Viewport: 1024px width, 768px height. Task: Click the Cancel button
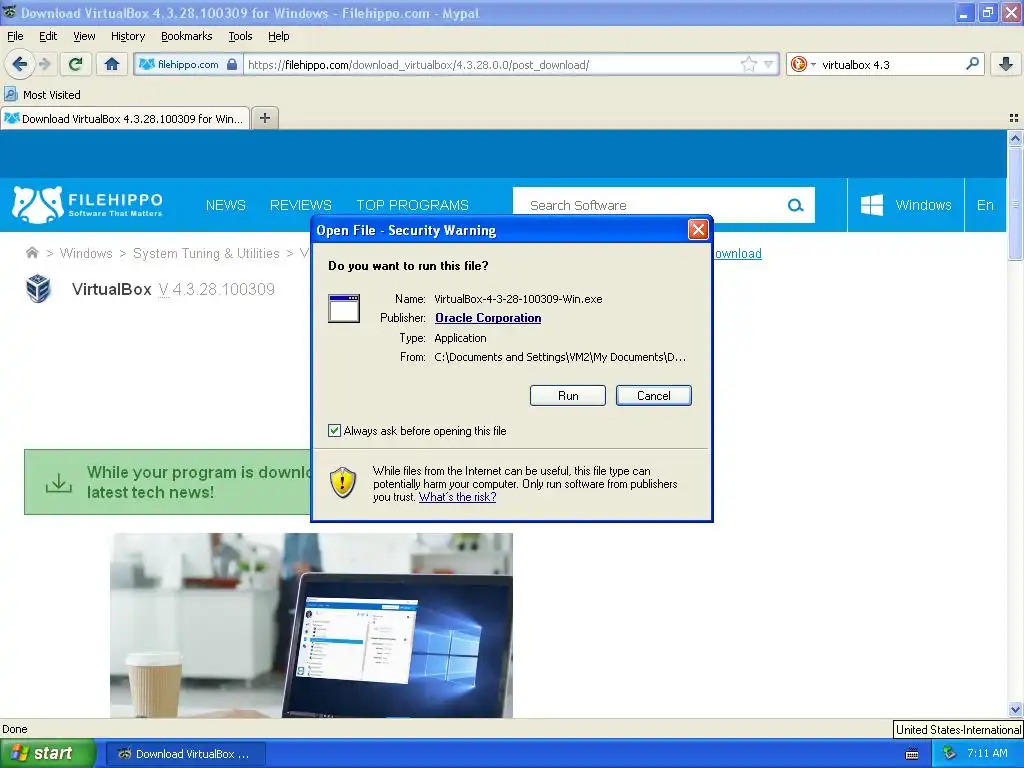[x=653, y=396]
